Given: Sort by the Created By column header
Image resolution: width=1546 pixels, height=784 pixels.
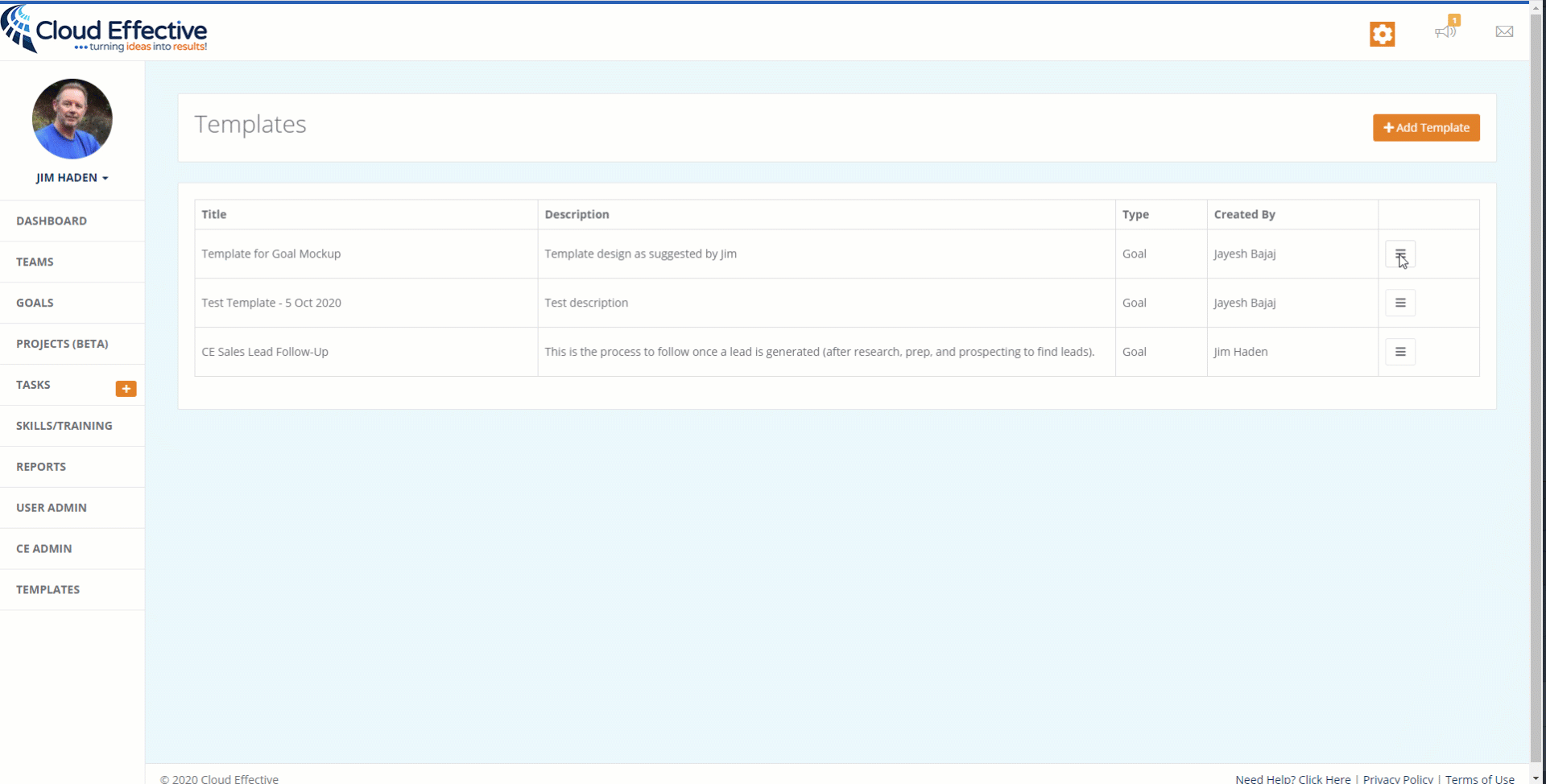Looking at the screenshot, I should tap(1245, 214).
